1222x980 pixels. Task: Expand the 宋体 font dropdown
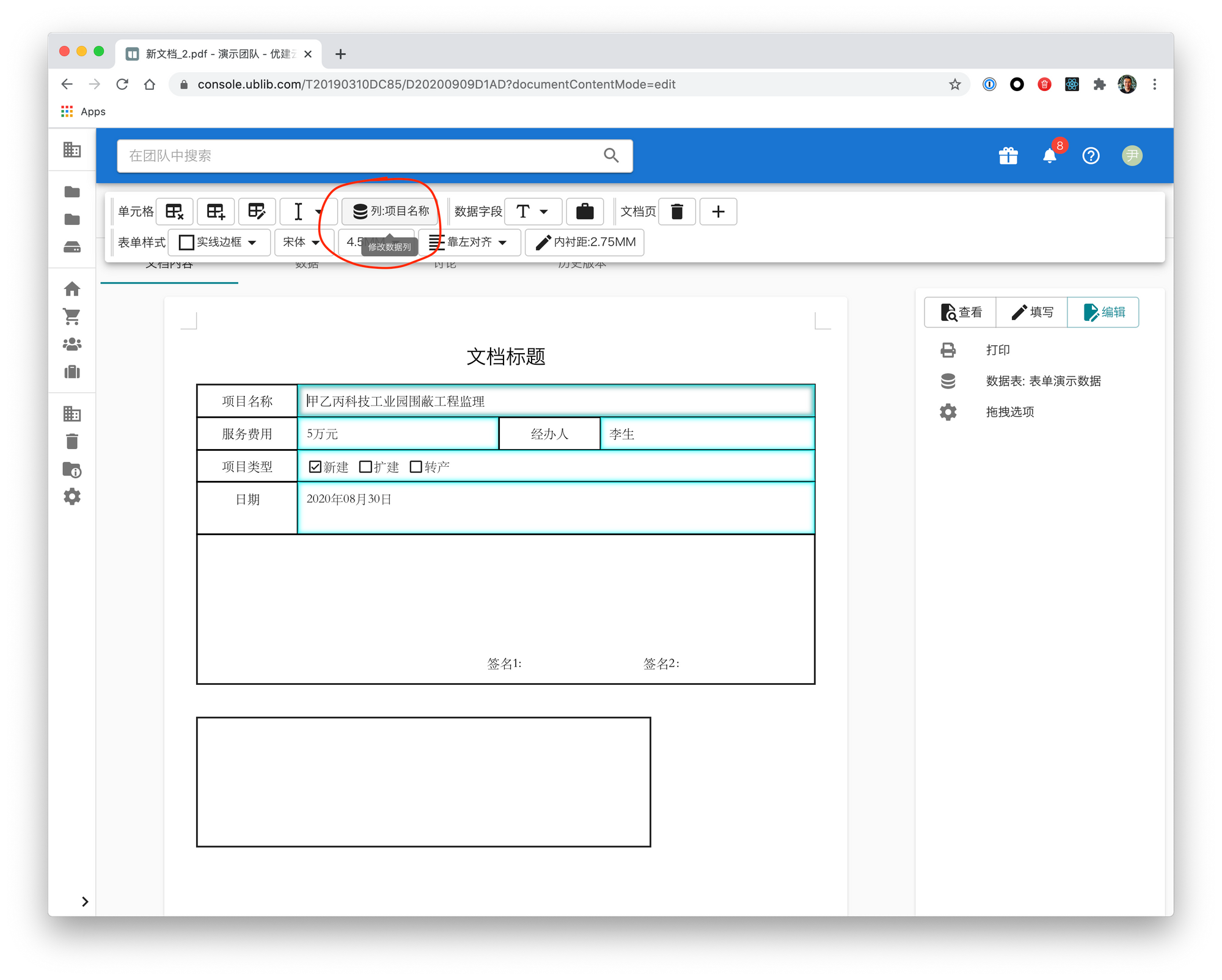302,243
